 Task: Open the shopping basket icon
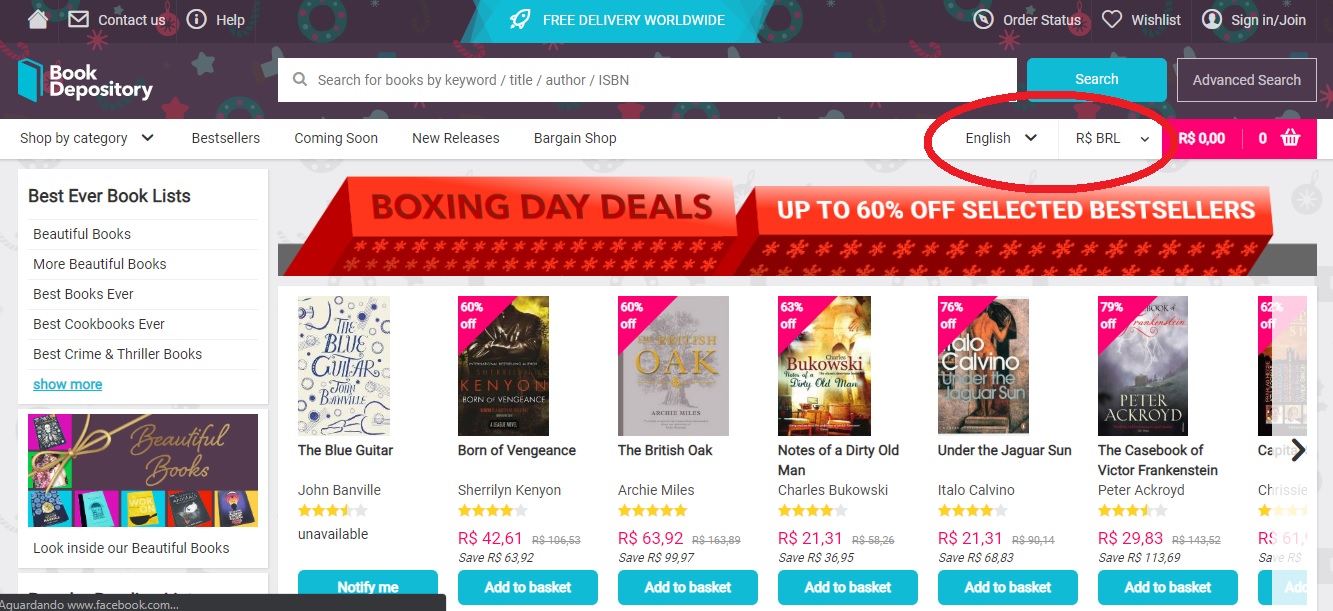coord(1290,138)
